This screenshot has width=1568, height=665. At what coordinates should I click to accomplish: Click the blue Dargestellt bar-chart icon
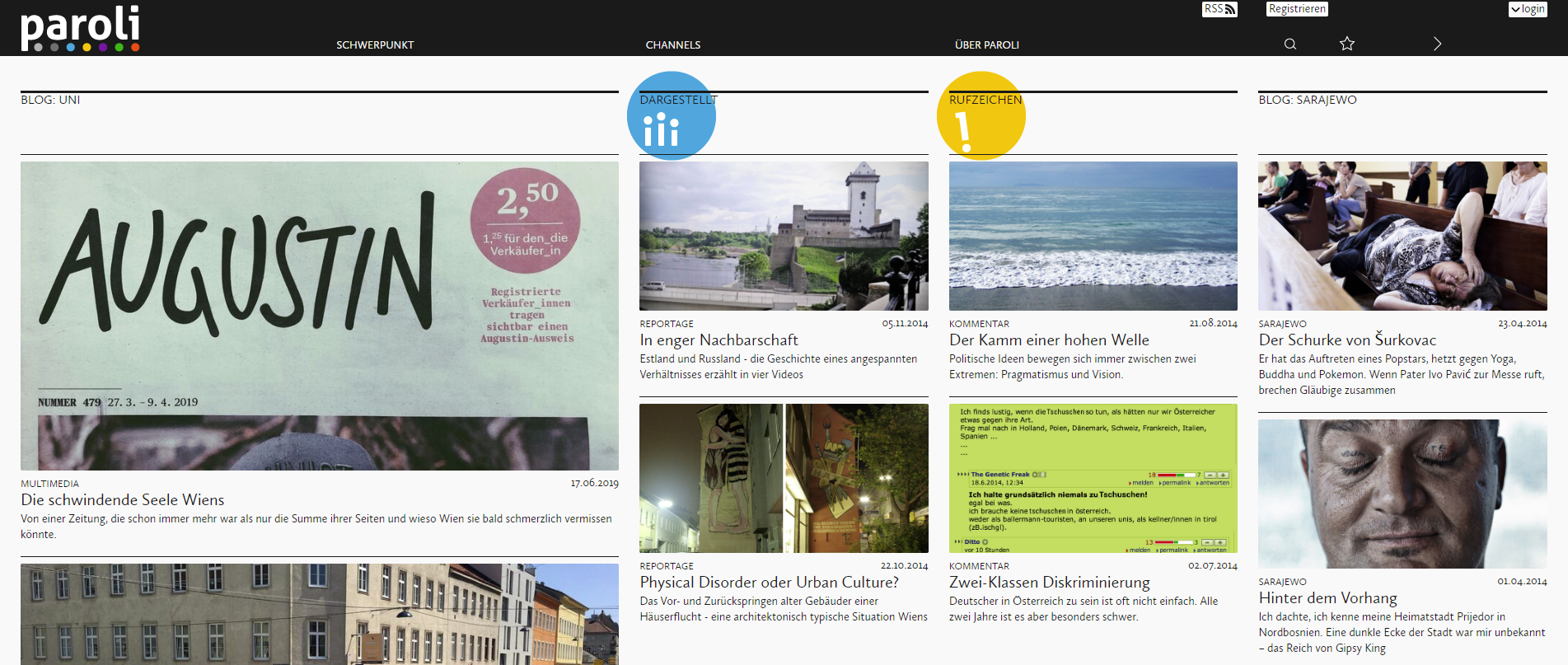tap(672, 116)
